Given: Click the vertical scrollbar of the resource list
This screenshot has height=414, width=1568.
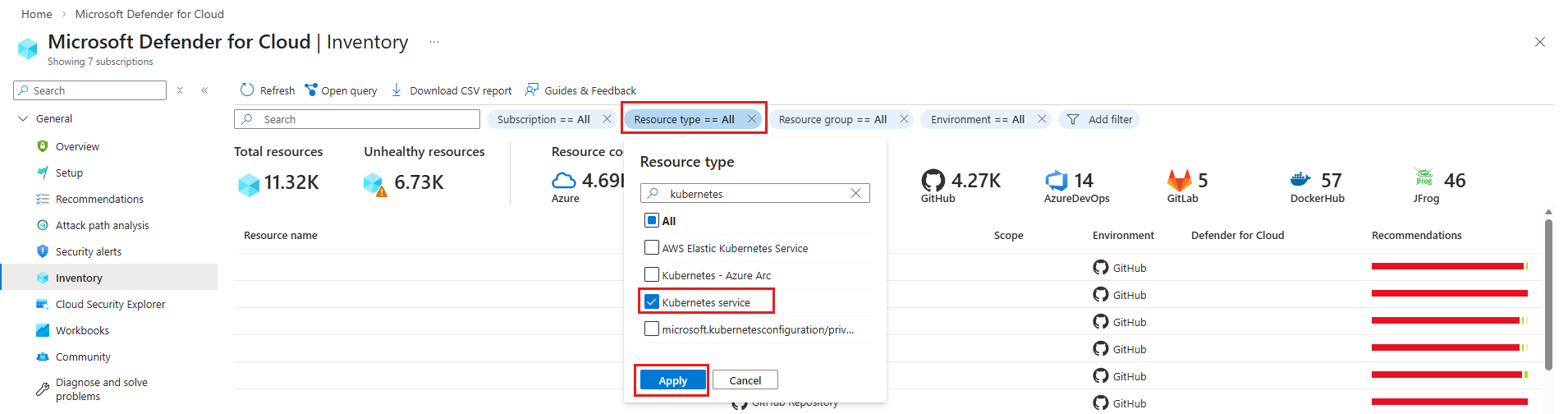Looking at the screenshot, I should click(1548, 296).
